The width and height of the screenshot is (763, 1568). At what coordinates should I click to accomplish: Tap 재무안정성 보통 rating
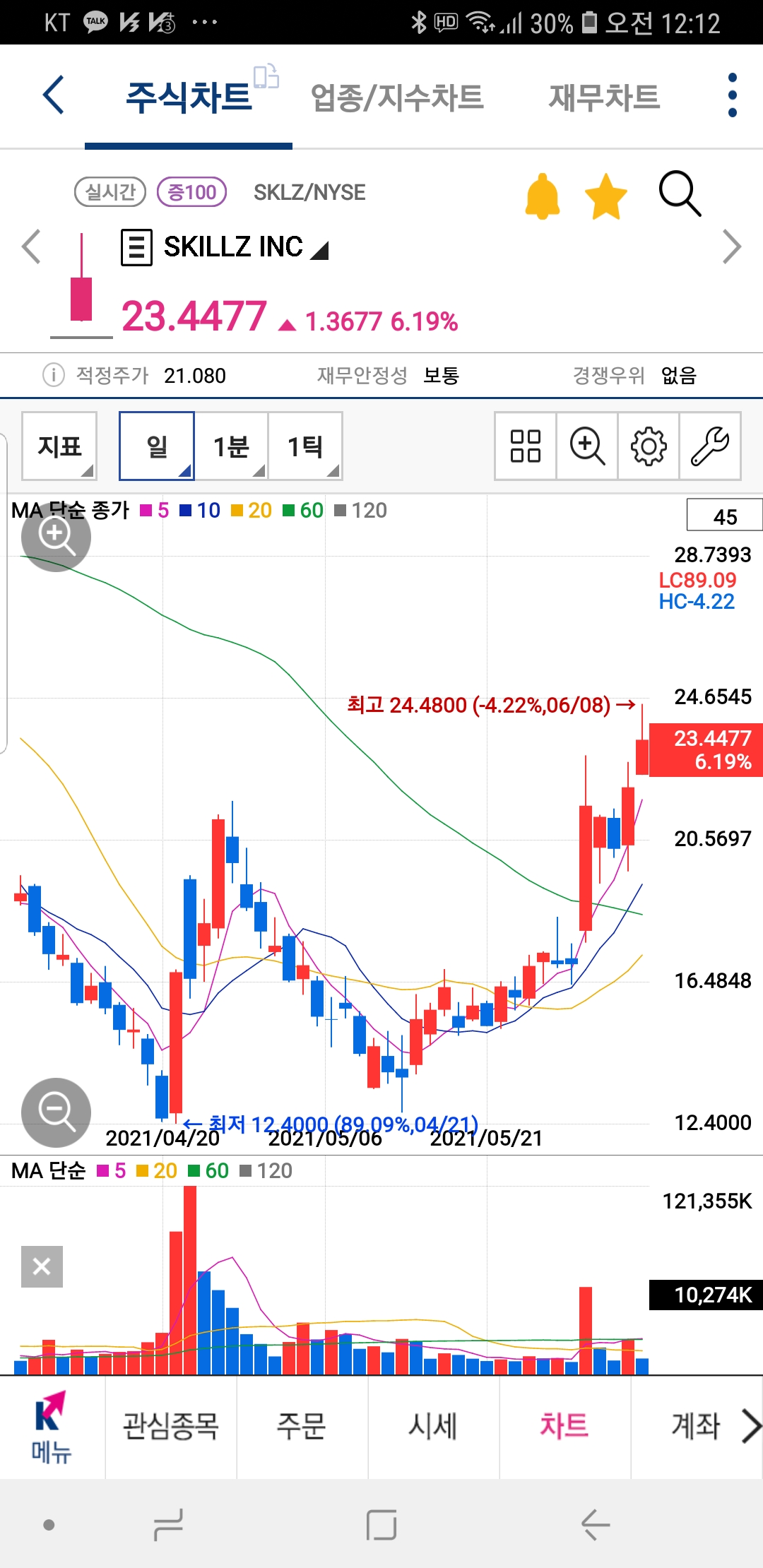pos(388,375)
